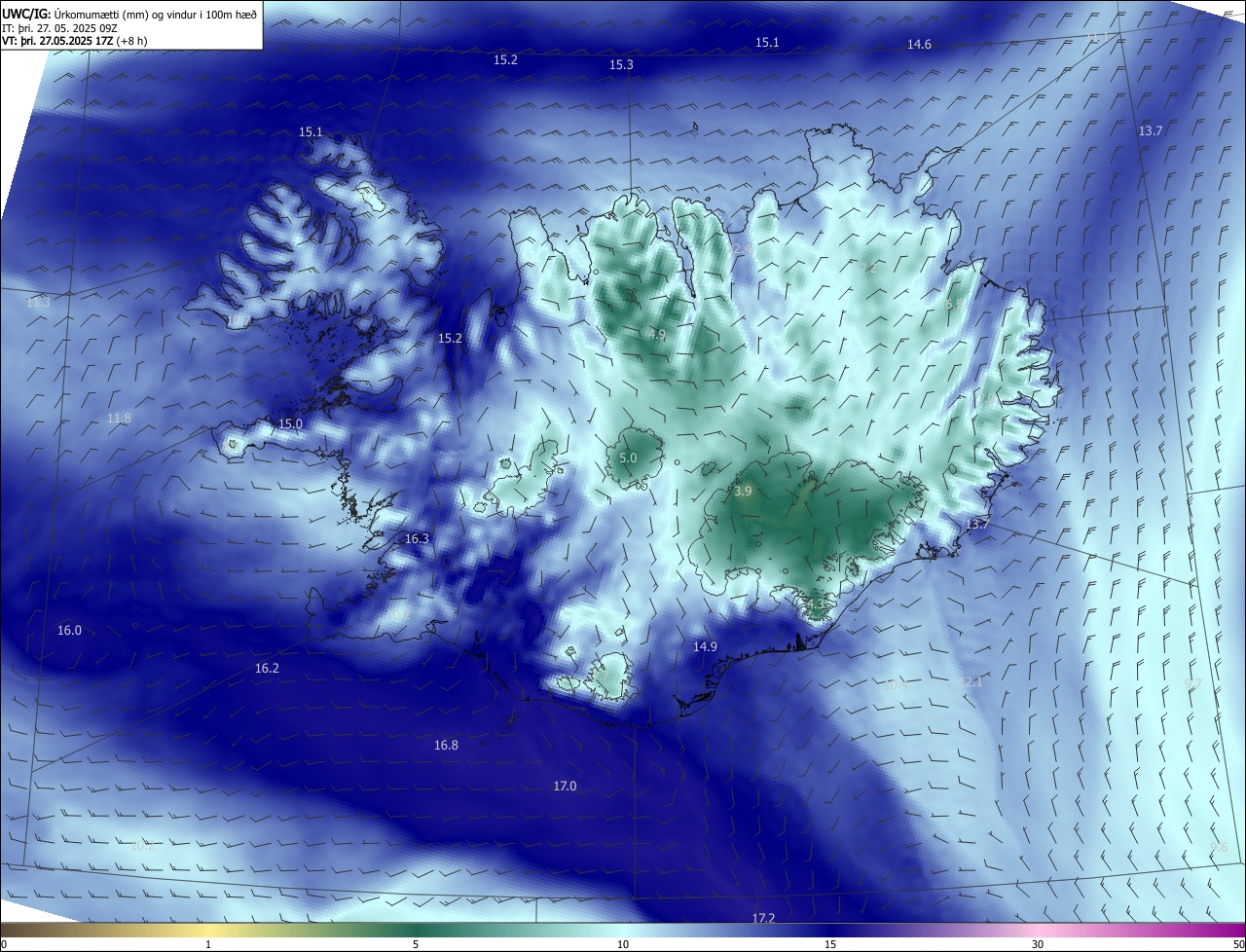This screenshot has height=952, width=1246.
Task: Click the single-digit 5 tick on the color scale
Action: pos(416,944)
